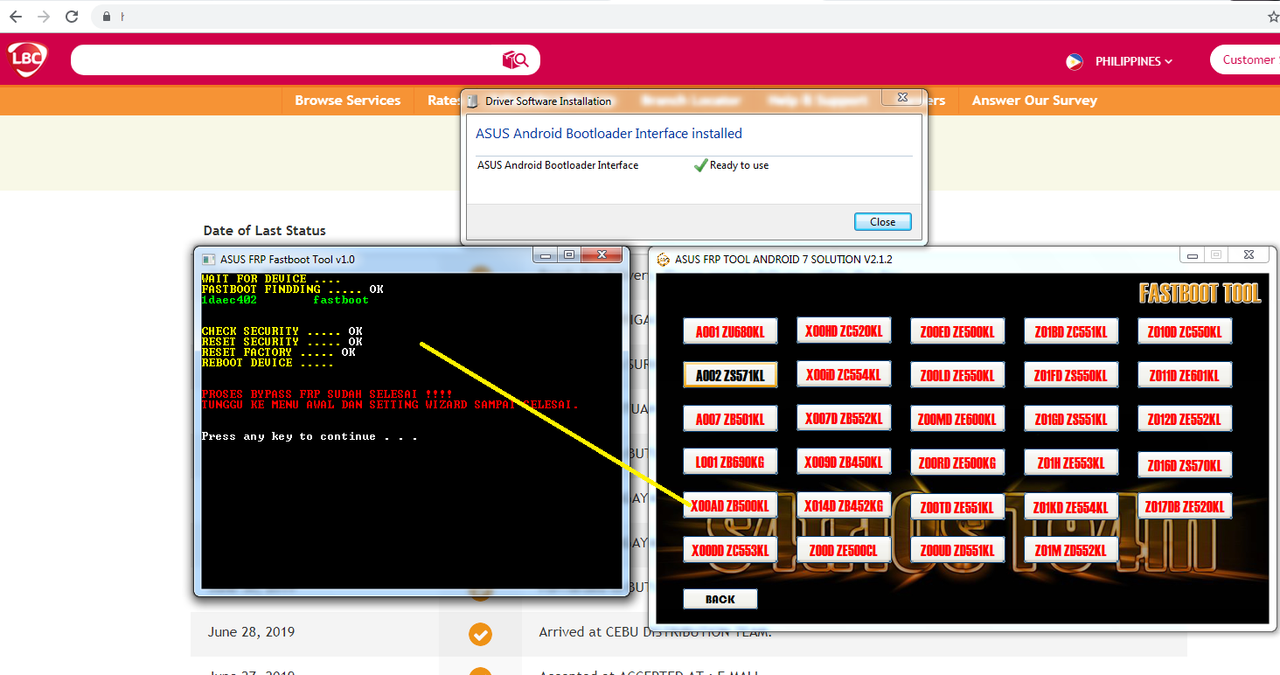Select the X007D ZB552KL model button
This screenshot has width=1280, height=675.
click(x=843, y=418)
